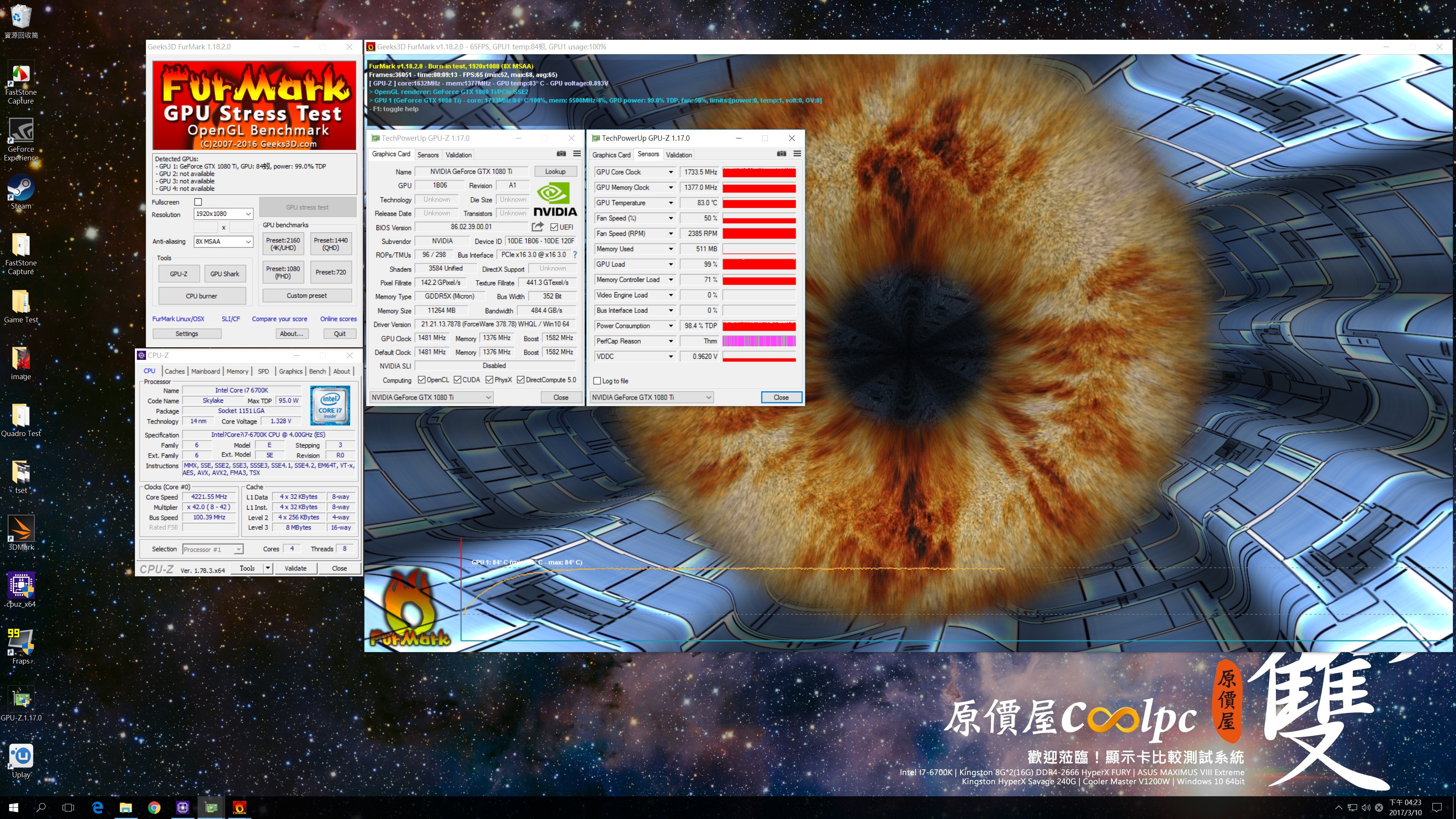Open the hamburger menu in GPU-Z Sensors window
Image resolution: width=1456 pixels, height=819 pixels.
click(x=797, y=154)
